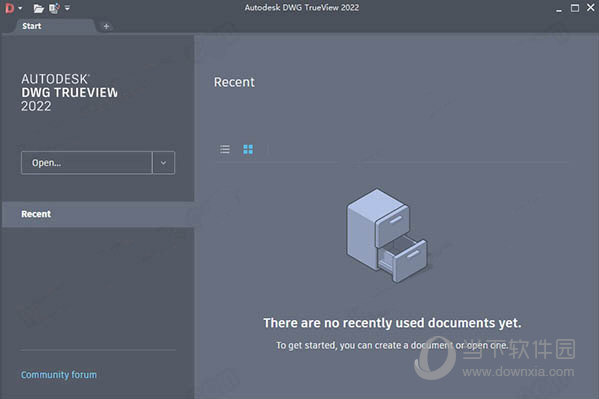Screen dimensions: 599x399
Task: Expand the Open button dropdown chevron
Action: 164,163
